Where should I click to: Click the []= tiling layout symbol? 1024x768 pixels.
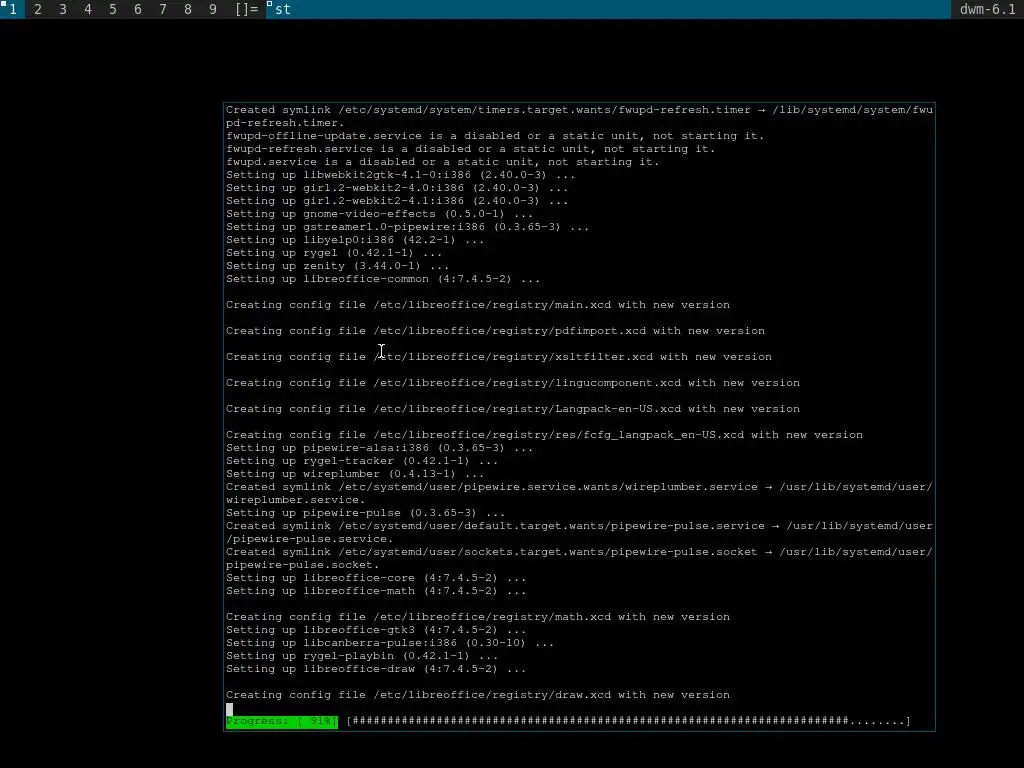tap(246, 9)
